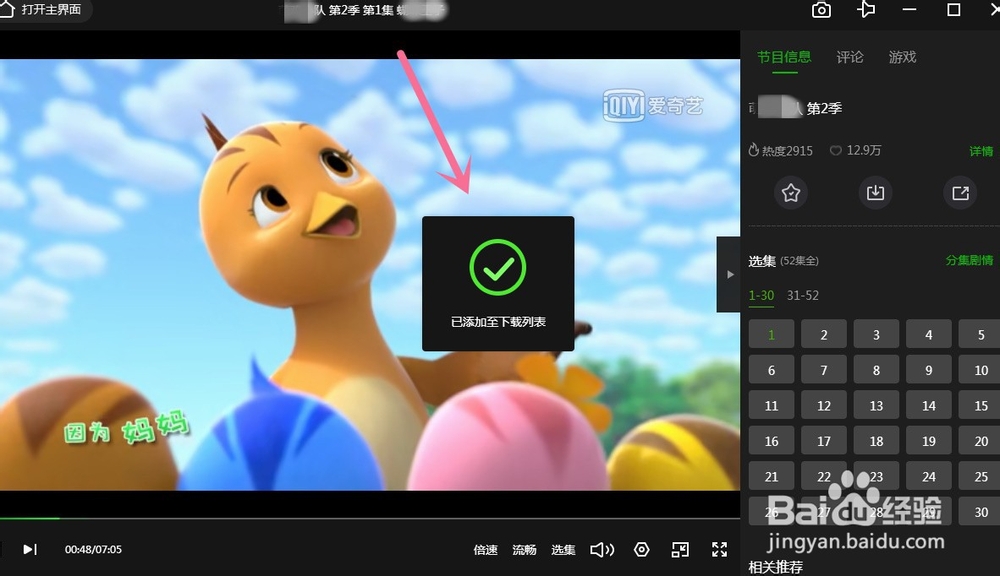Take a screenshot with the camera icon
Screen dimensions: 1000x576
[821, 10]
